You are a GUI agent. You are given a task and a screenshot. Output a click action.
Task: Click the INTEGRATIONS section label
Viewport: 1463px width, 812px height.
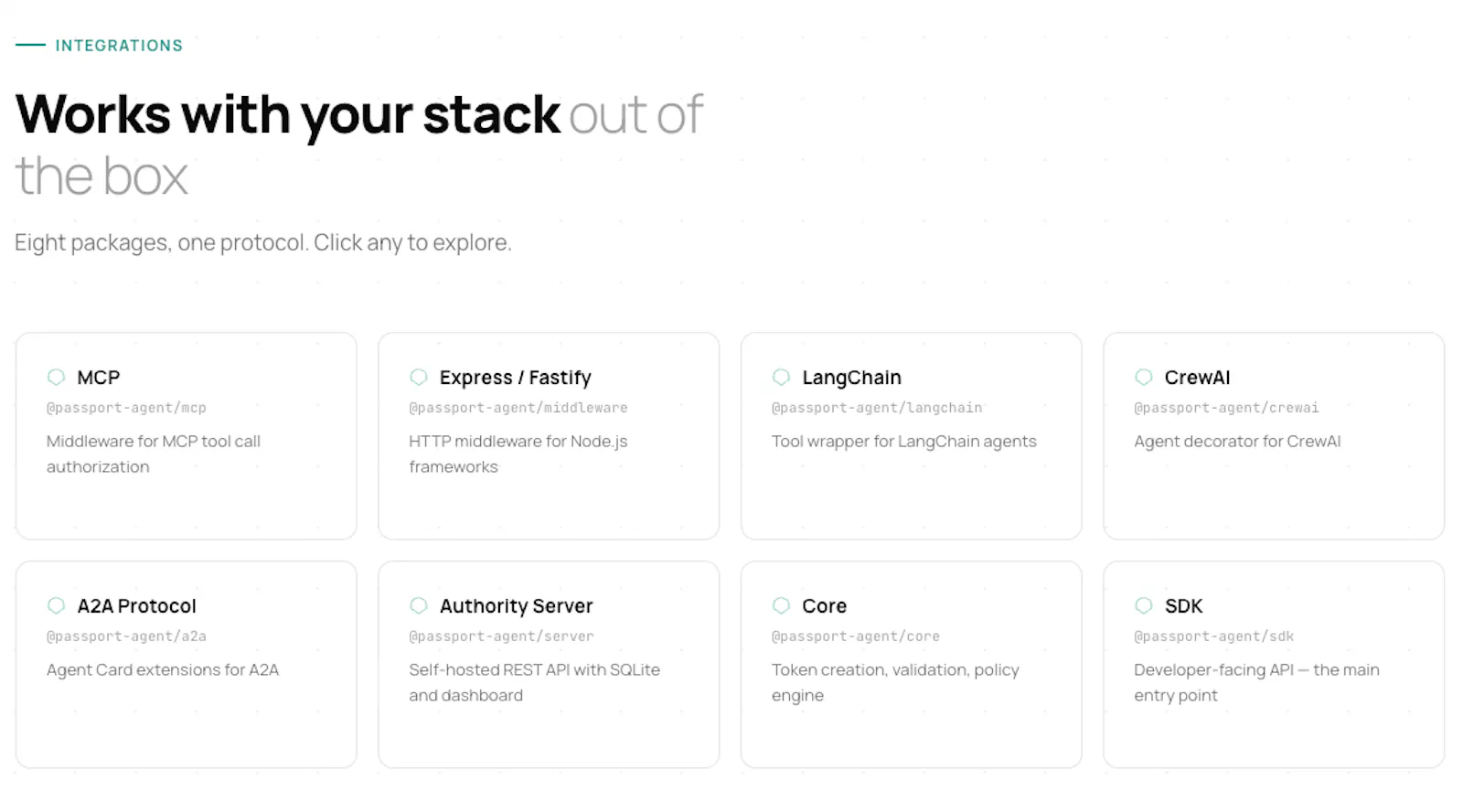[x=119, y=46]
